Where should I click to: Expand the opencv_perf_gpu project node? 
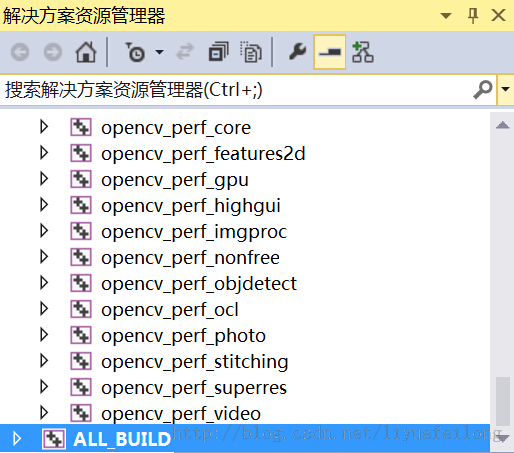pyautogui.click(x=44, y=179)
